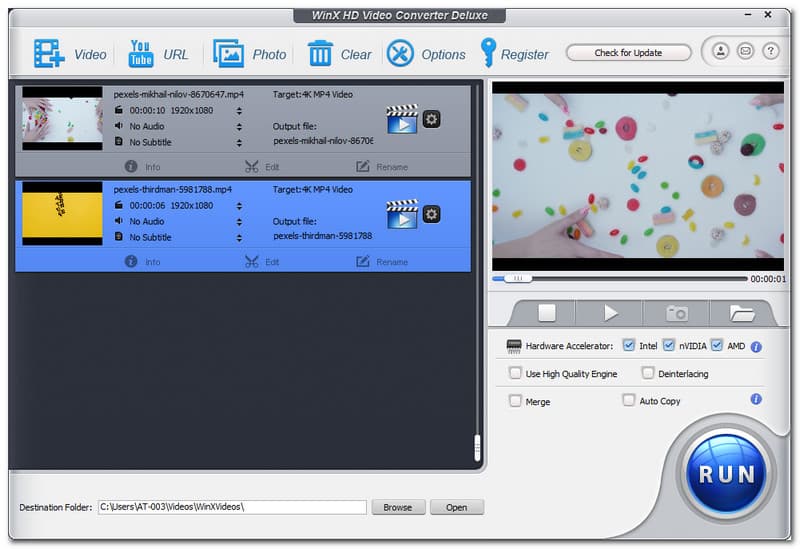Click the Video add icon in toolbar
800x549 pixels.
(49, 54)
